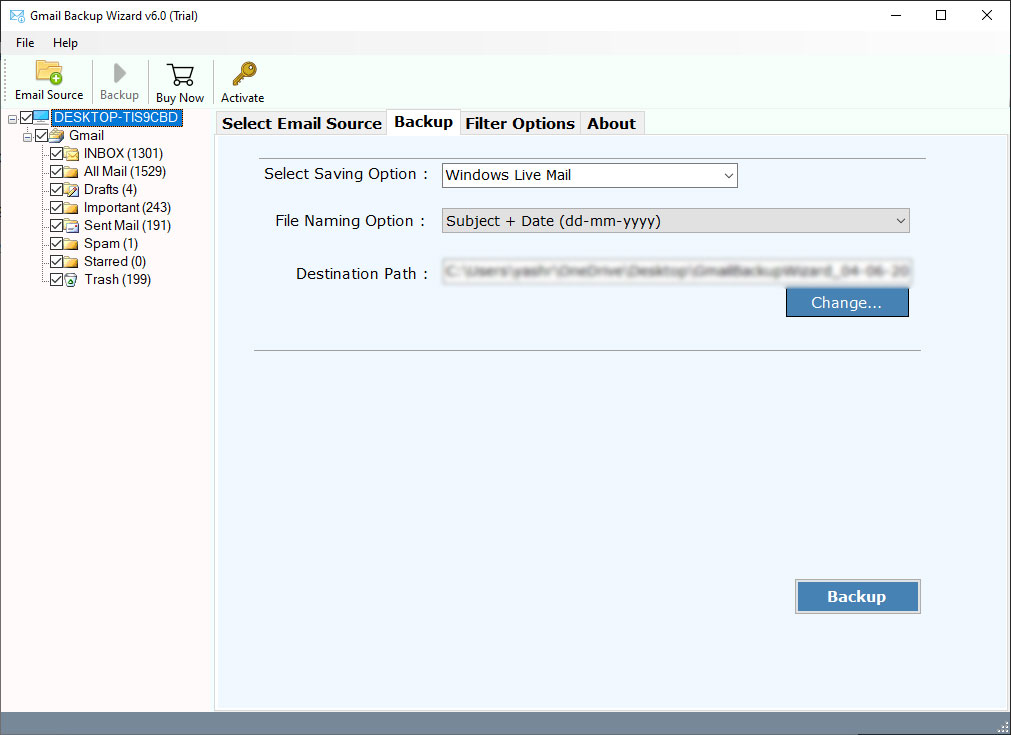Image resolution: width=1011 pixels, height=735 pixels.
Task: Click the Gmail account folder icon
Action: click(x=57, y=135)
